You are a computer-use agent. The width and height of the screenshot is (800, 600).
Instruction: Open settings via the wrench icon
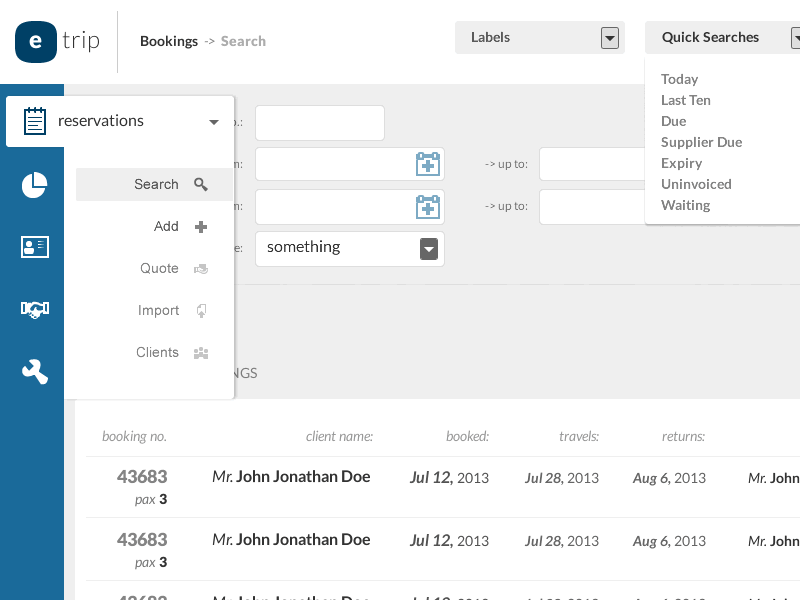coord(33,371)
